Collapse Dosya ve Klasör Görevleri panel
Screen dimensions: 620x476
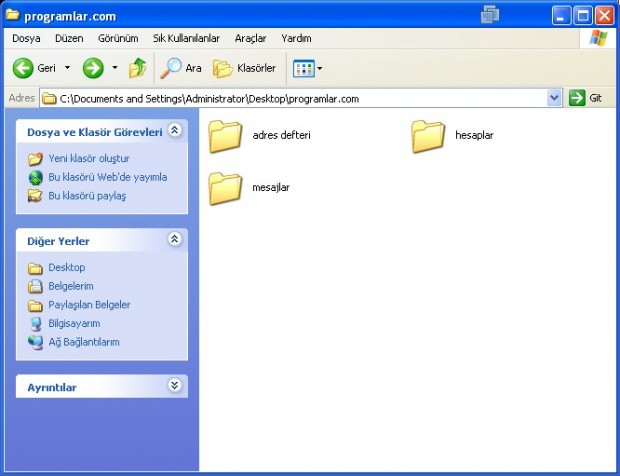coord(174,130)
